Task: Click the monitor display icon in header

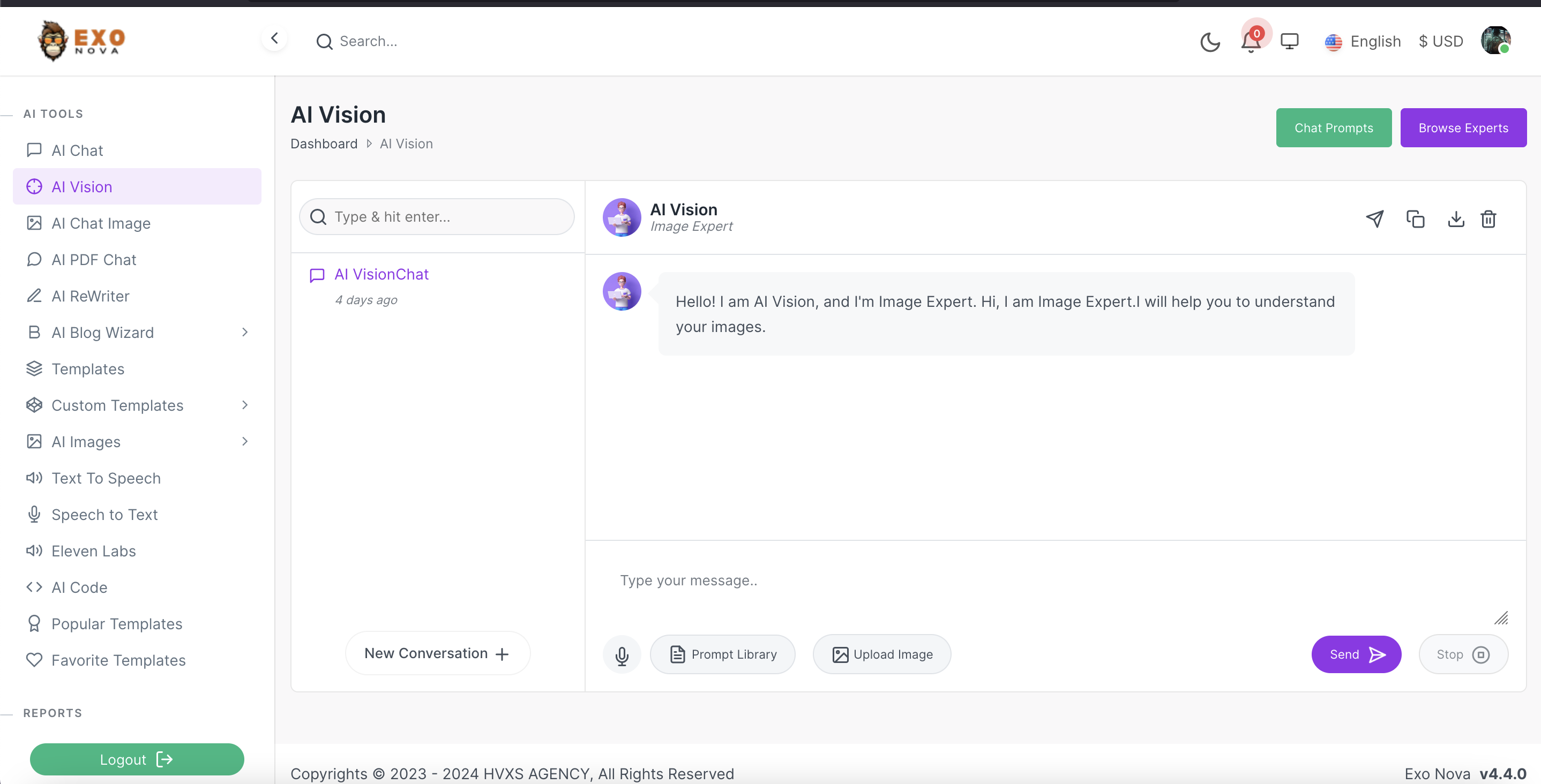Action: point(1289,41)
